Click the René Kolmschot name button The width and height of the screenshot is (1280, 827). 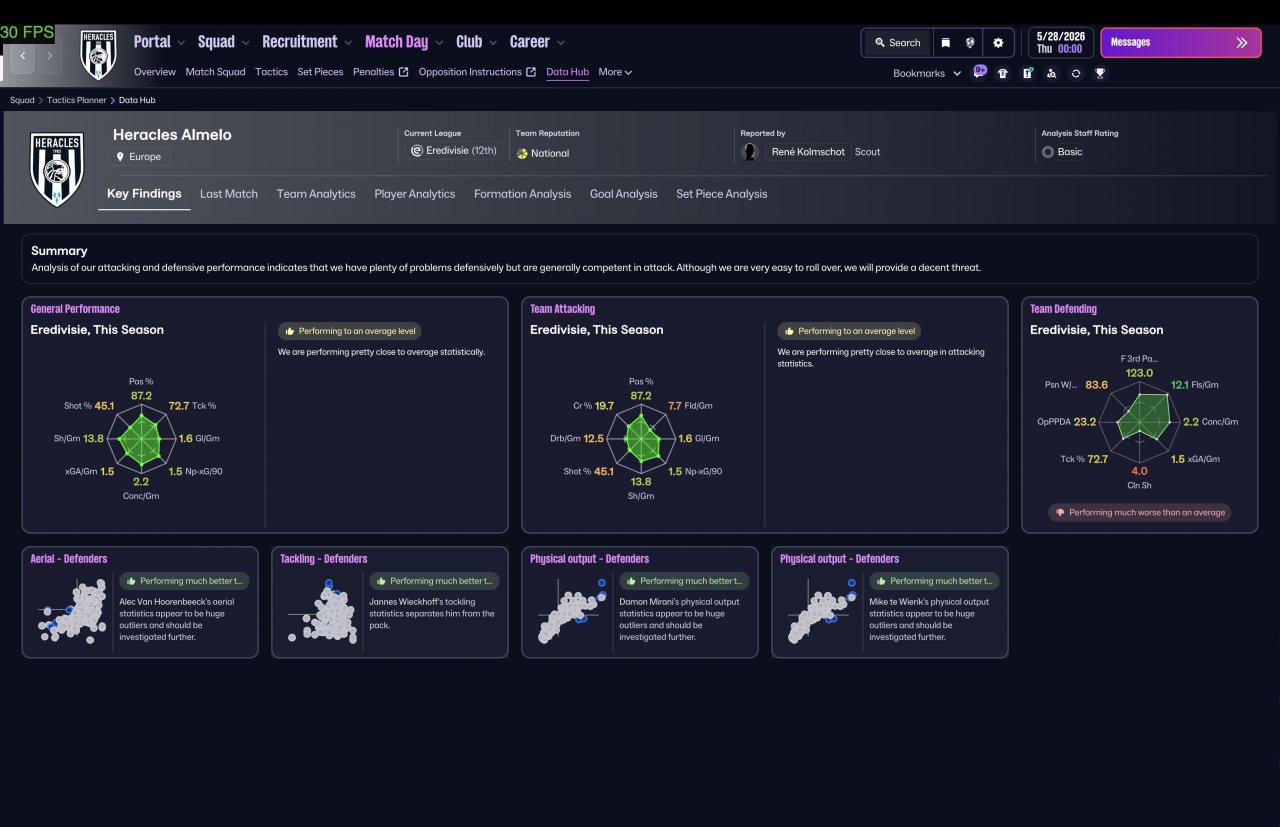pyautogui.click(x=809, y=152)
